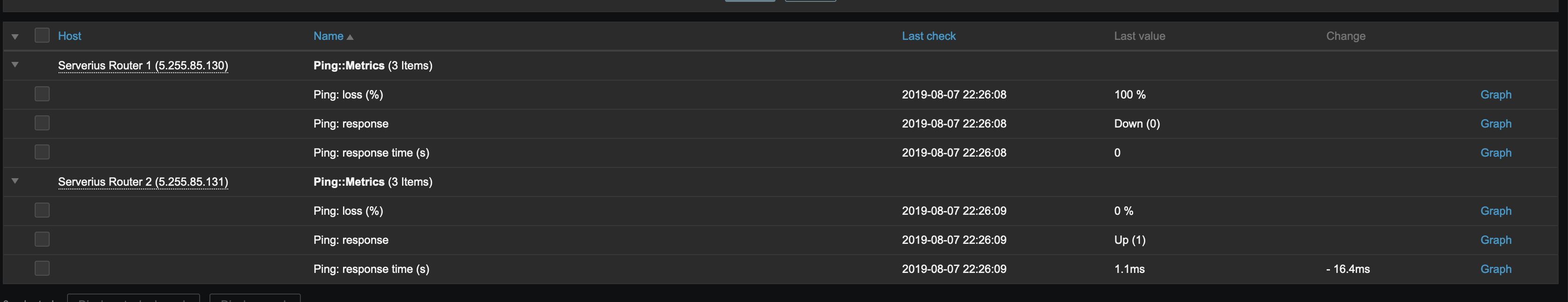Open Graph for Router 1 ping loss
The image size is (1568, 302).
point(1495,94)
